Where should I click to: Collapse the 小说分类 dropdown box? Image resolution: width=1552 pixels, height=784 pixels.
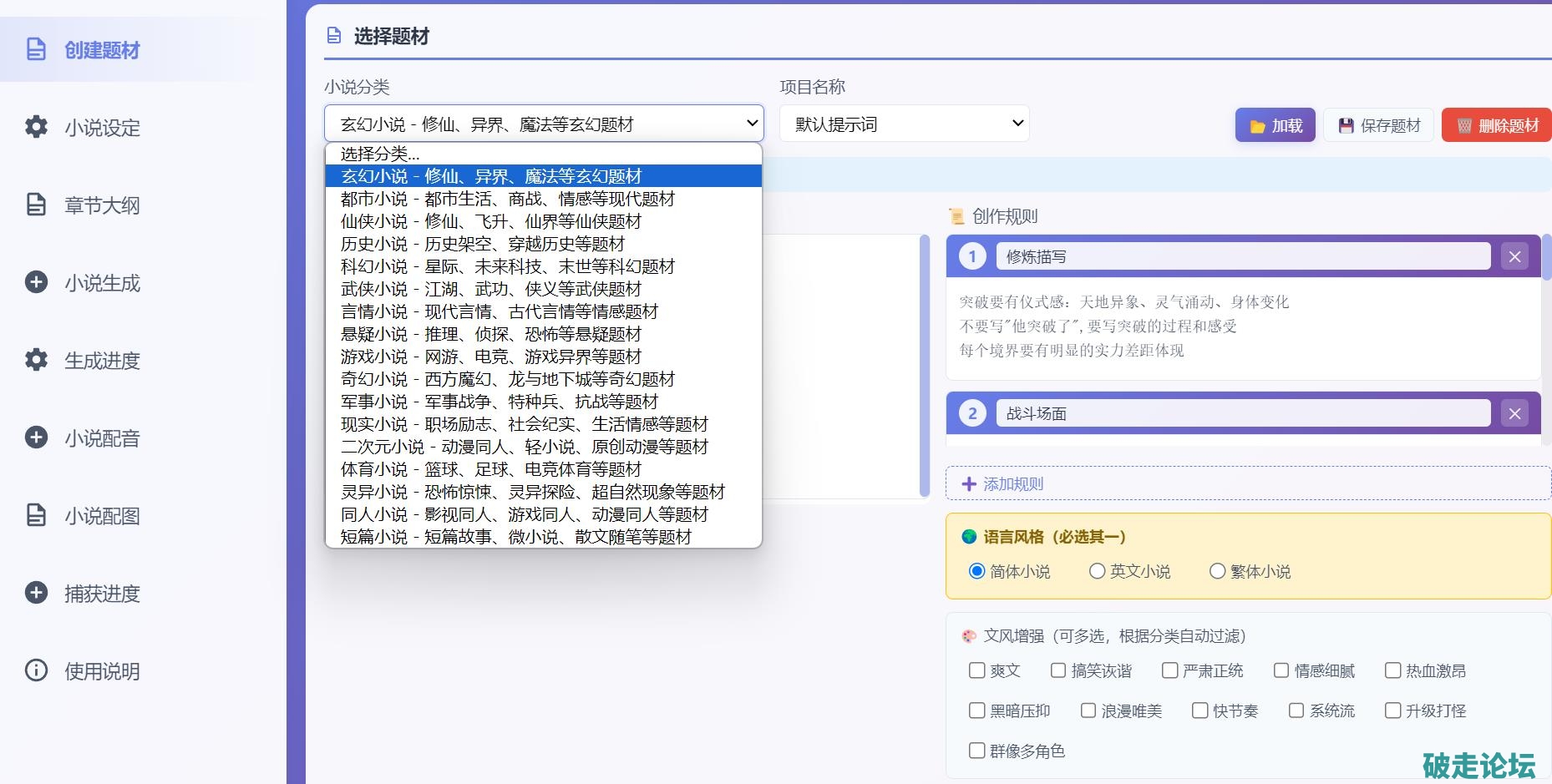[543, 124]
